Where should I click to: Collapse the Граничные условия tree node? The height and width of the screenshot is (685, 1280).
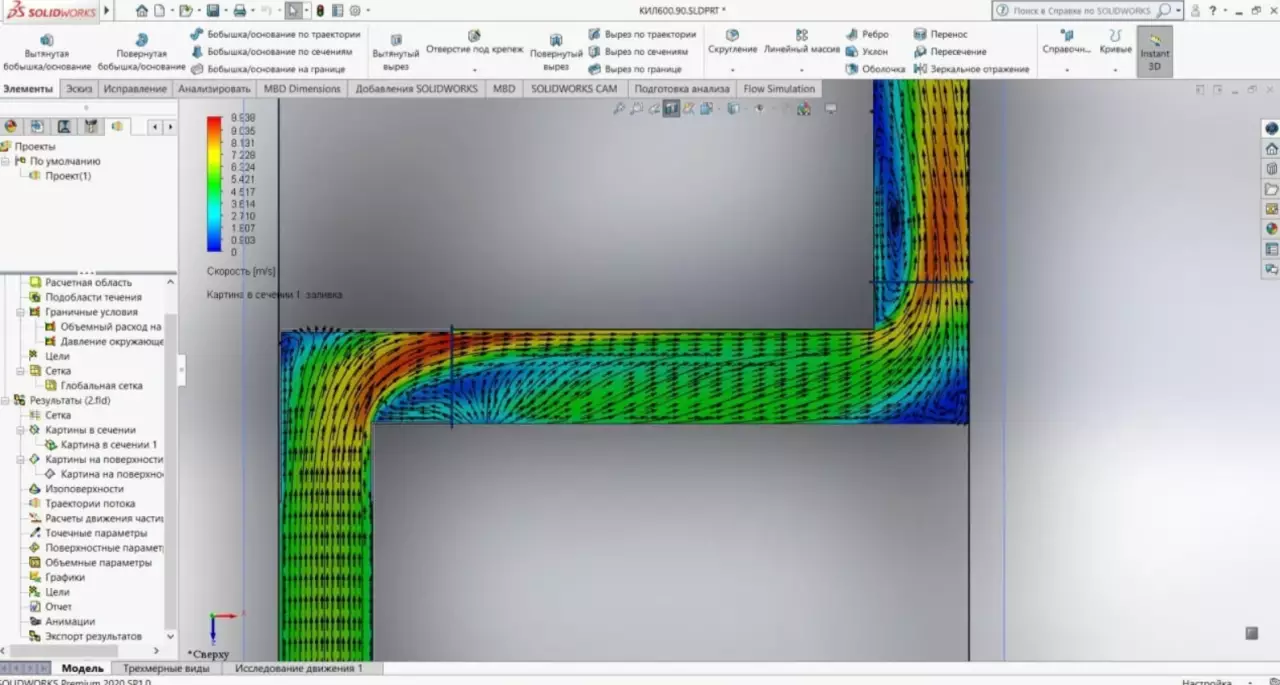(x=22, y=312)
